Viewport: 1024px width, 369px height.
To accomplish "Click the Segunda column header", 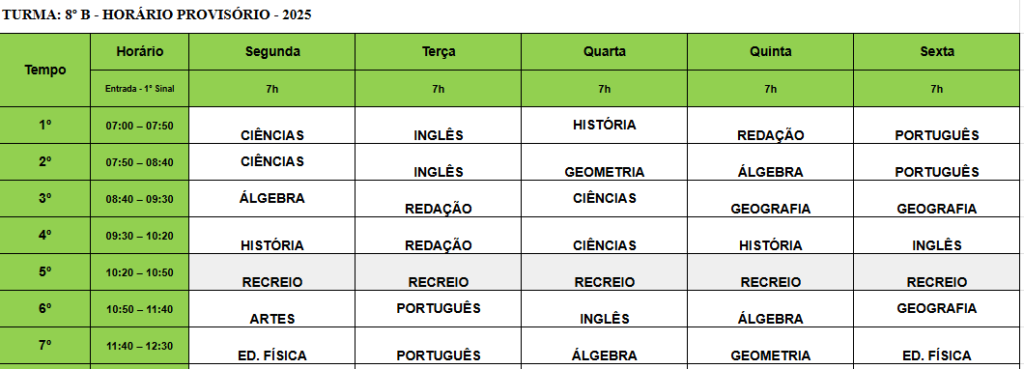I will point(272,52).
